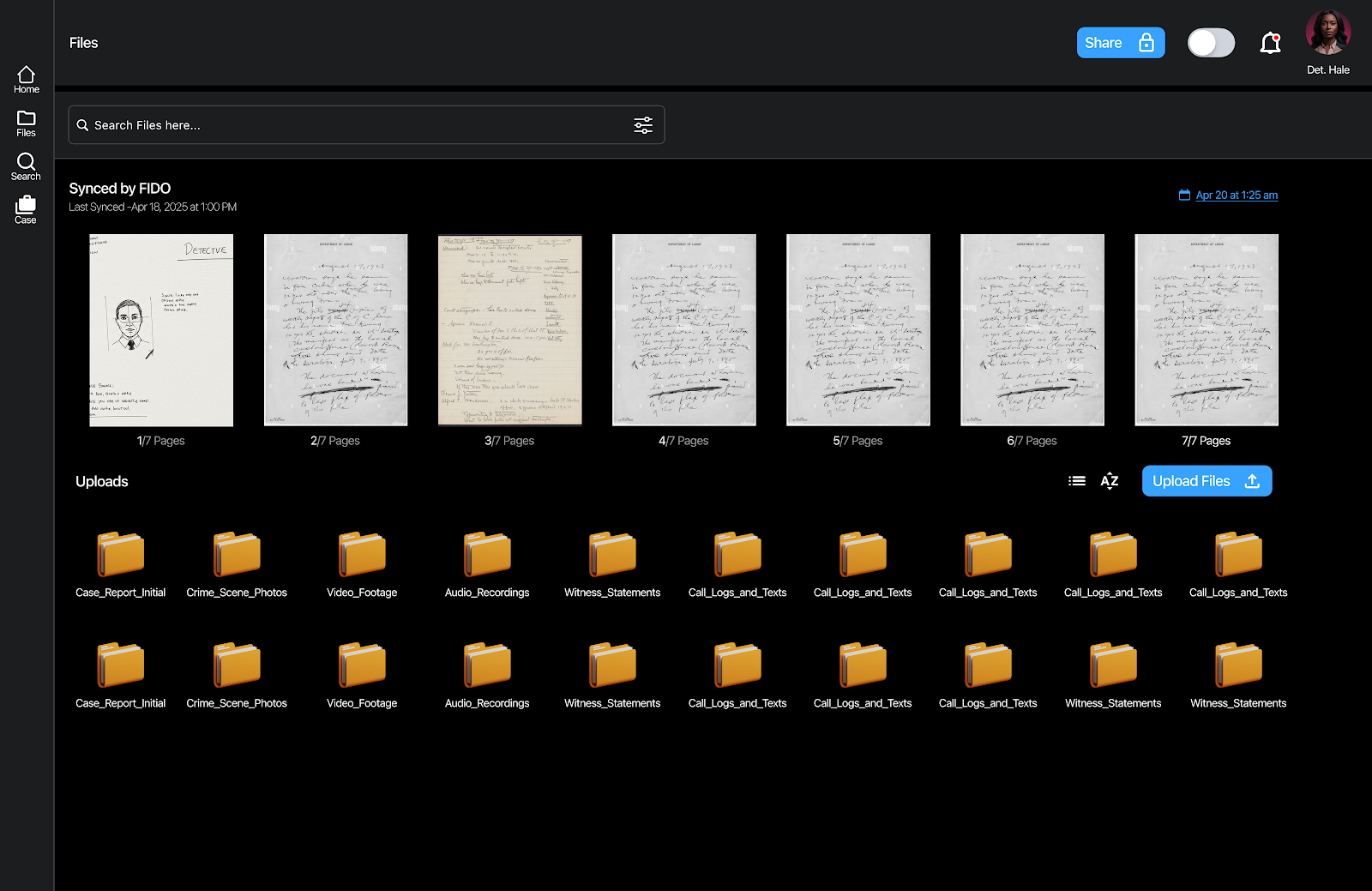The image size is (1372, 891).
Task: Click the Last Synced Apr 18, 2025 text
Action: [153, 208]
